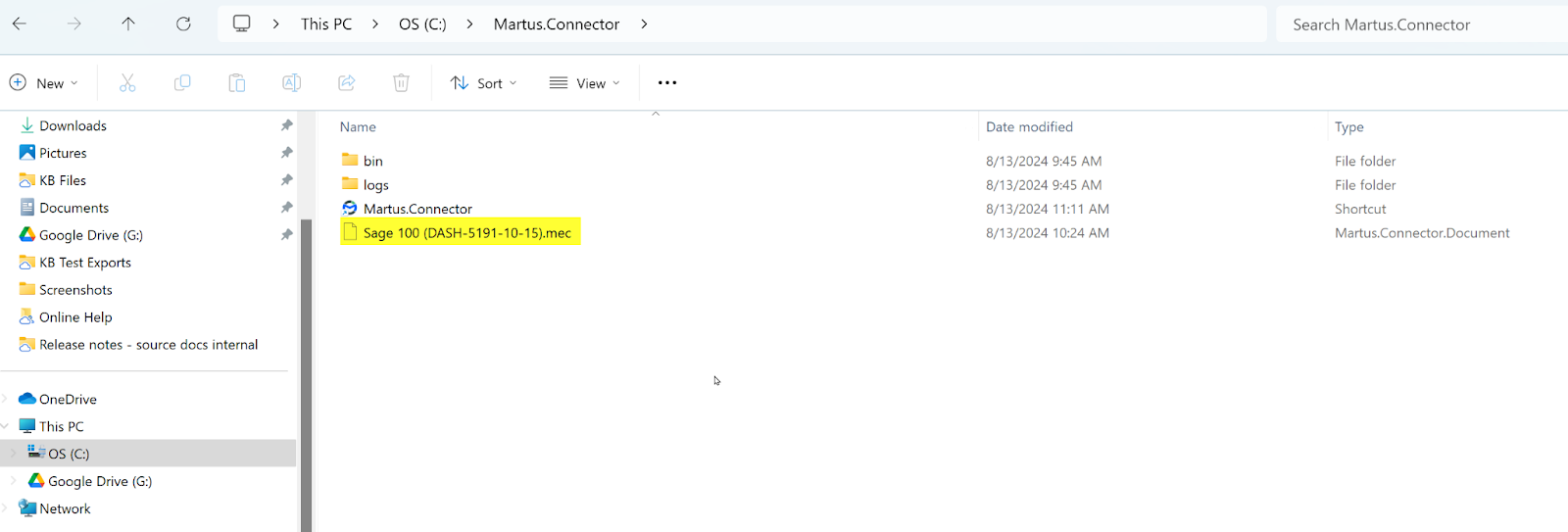Click the pin icon beside KB Files

point(287,180)
